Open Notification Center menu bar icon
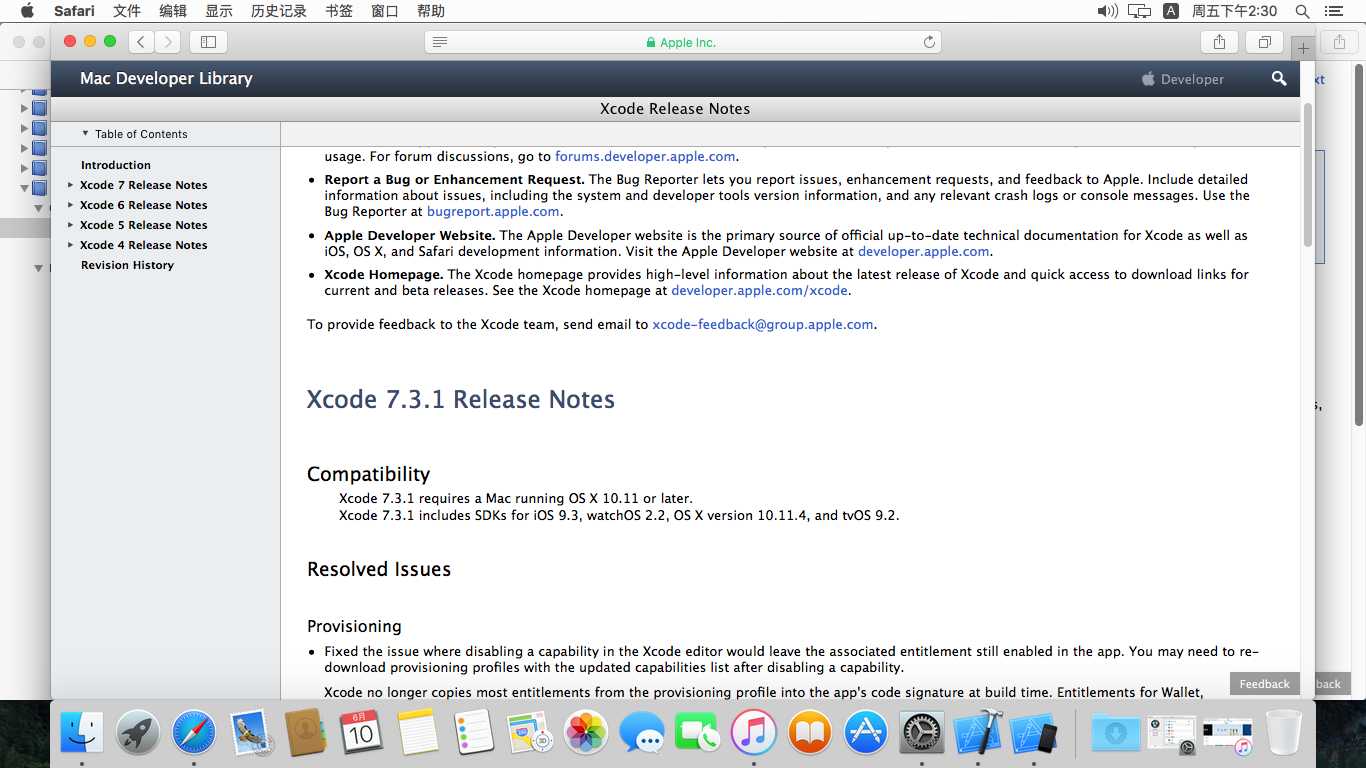This screenshot has height=768, width=1366. tap(1334, 11)
